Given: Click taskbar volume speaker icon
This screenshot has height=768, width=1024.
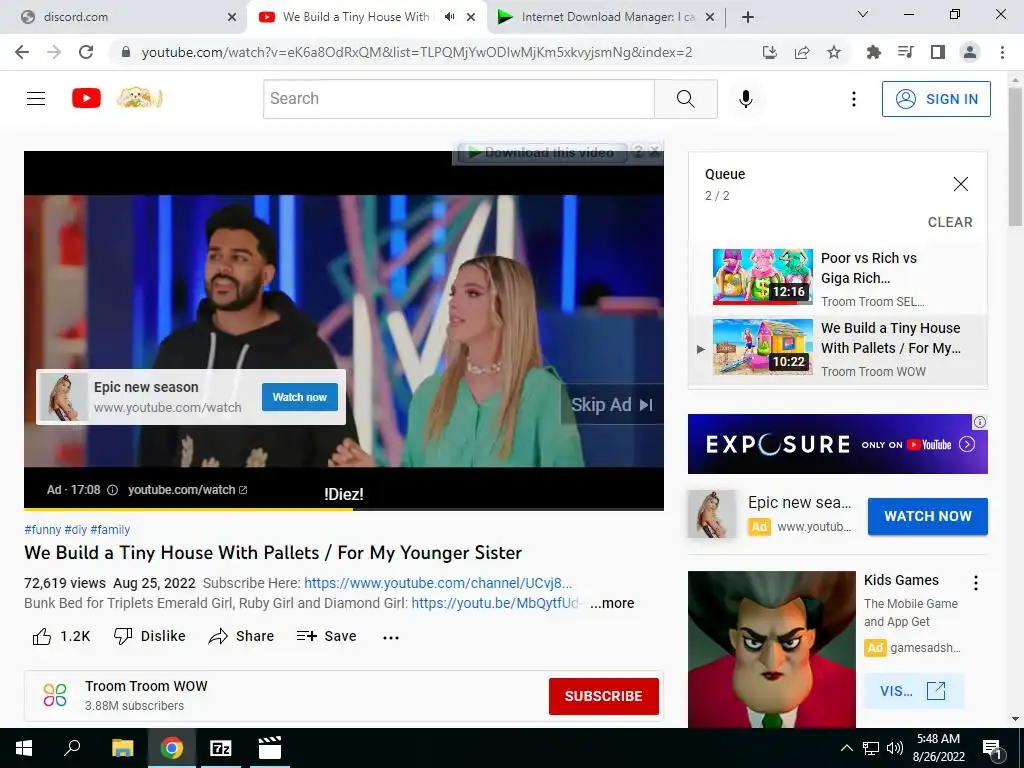Looking at the screenshot, I should coord(895,748).
